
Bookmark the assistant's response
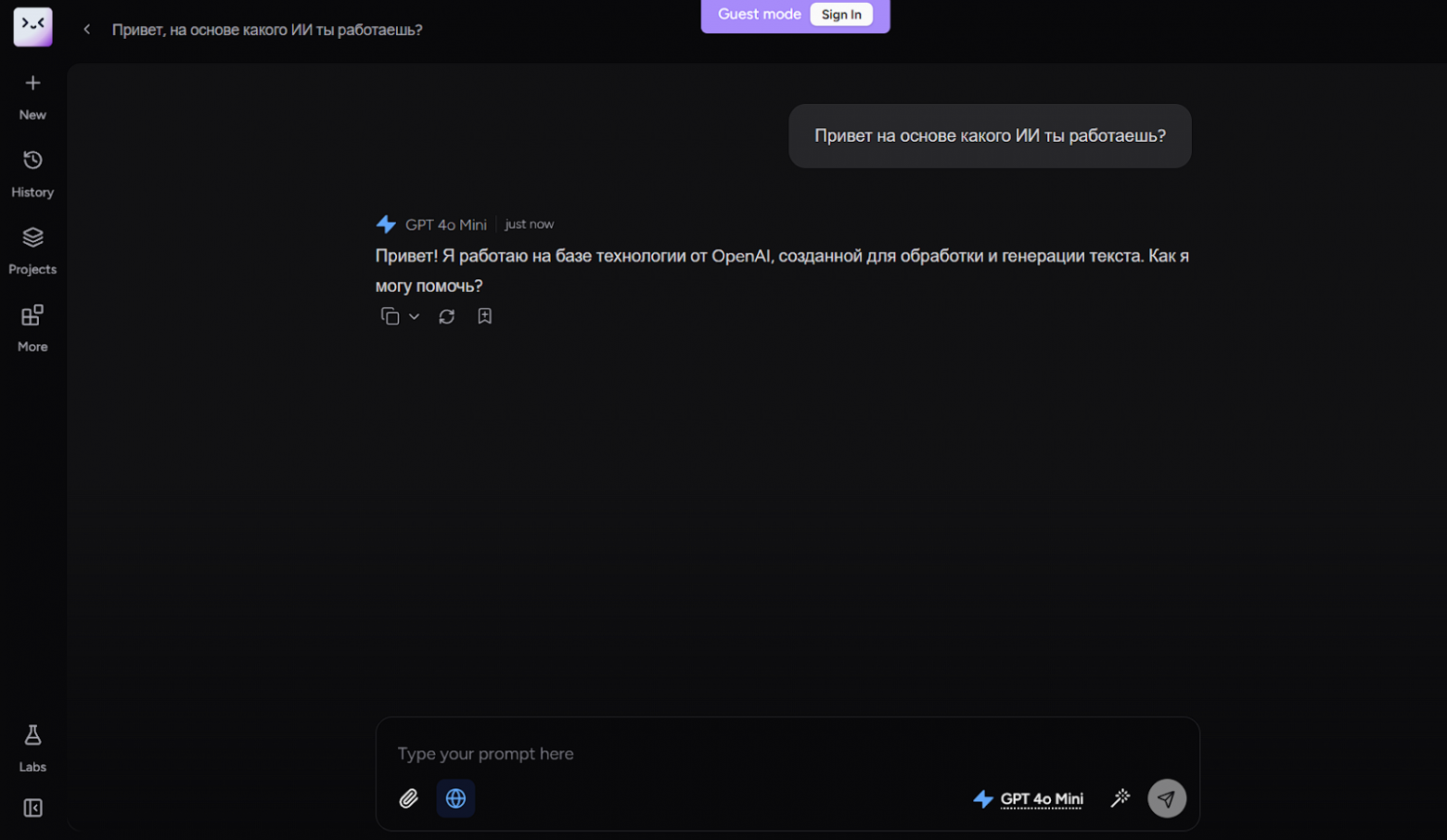point(484,316)
